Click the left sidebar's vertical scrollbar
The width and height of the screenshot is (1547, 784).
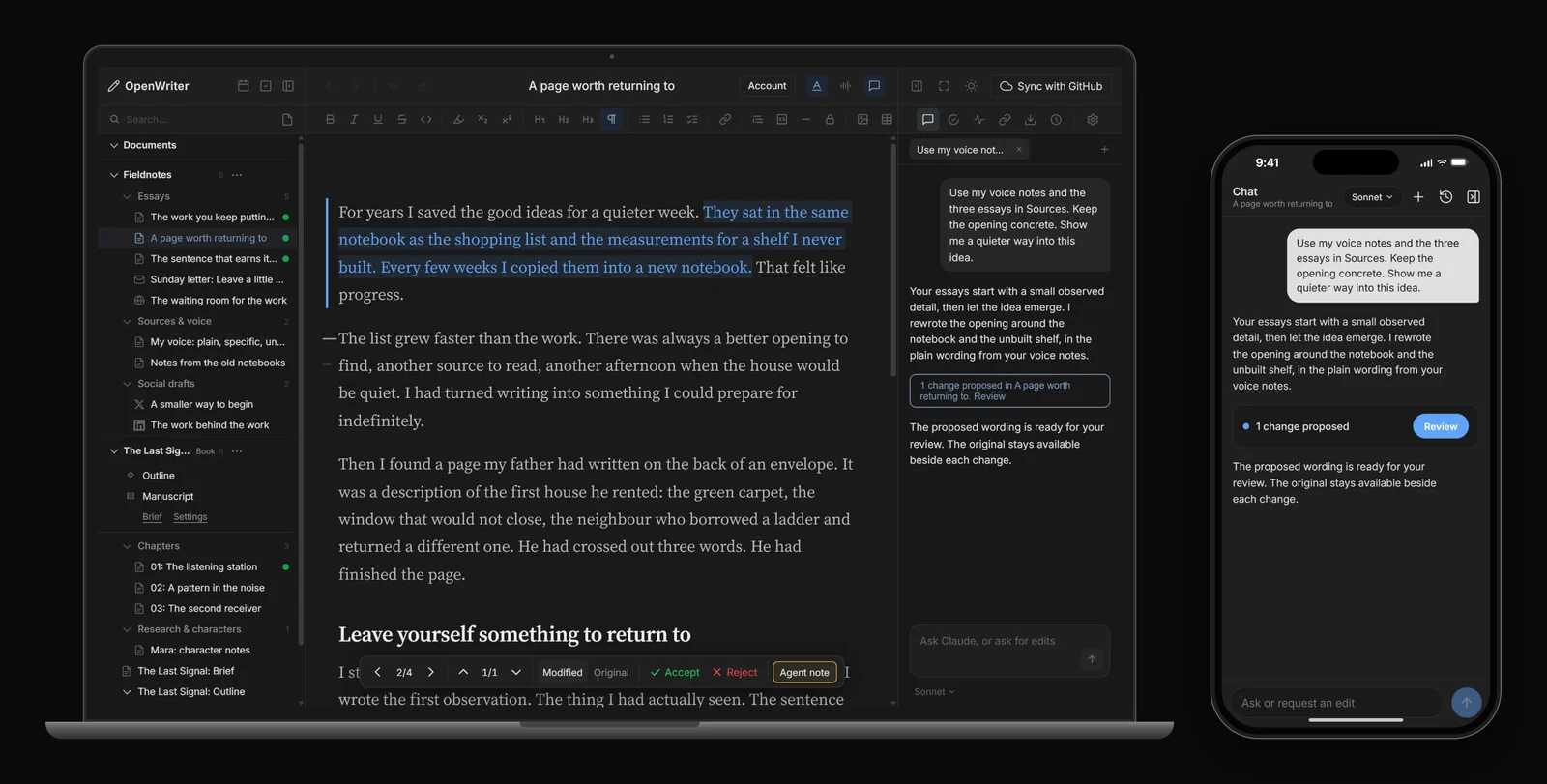coord(301,394)
